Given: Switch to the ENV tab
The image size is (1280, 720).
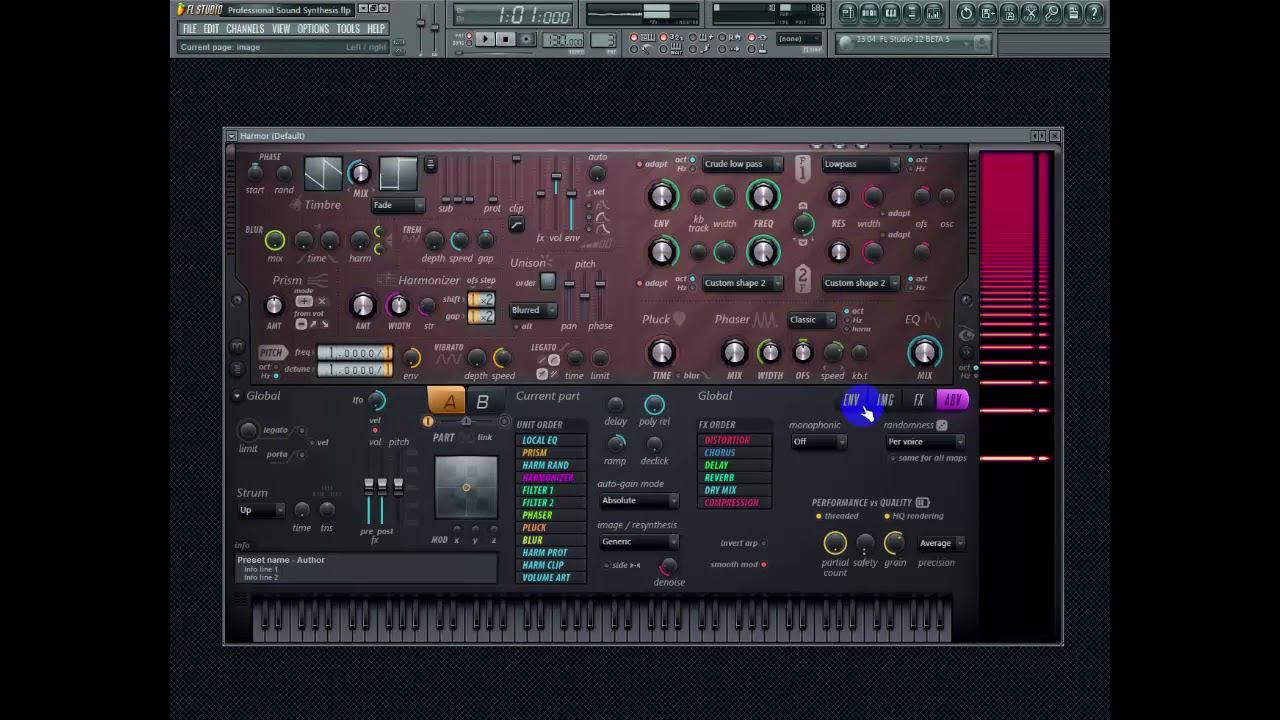Looking at the screenshot, I should coord(851,400).
